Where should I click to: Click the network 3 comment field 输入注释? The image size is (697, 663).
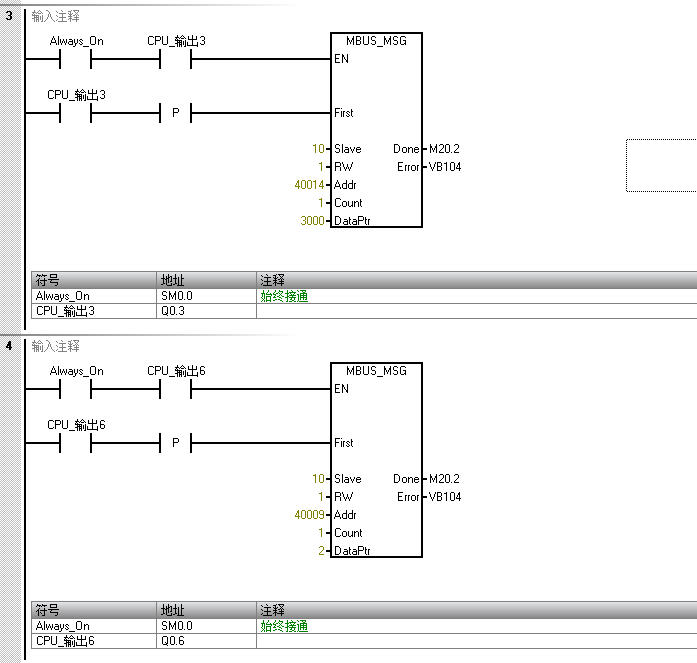56,17
